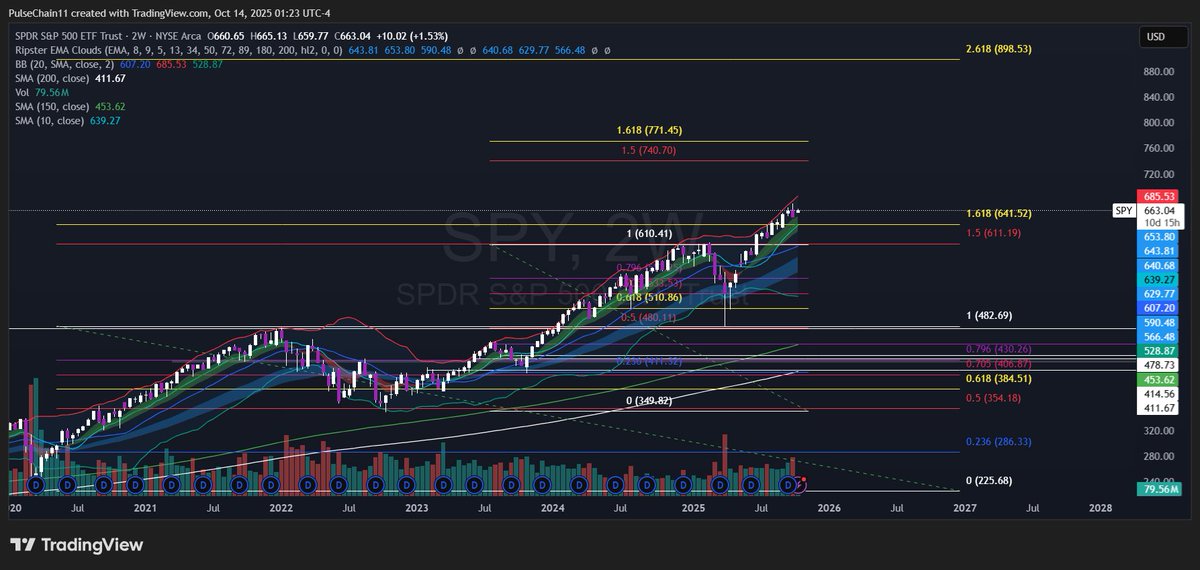
Task: Click the last dividend D marker near 2026
Action: [790, 483]
